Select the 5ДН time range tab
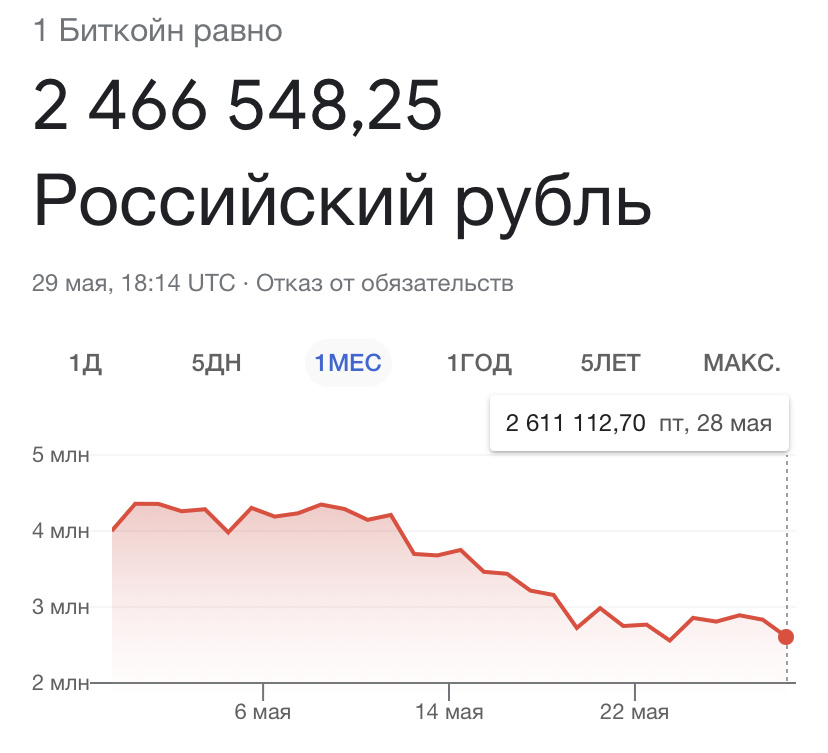 click(x=218, y=363)
